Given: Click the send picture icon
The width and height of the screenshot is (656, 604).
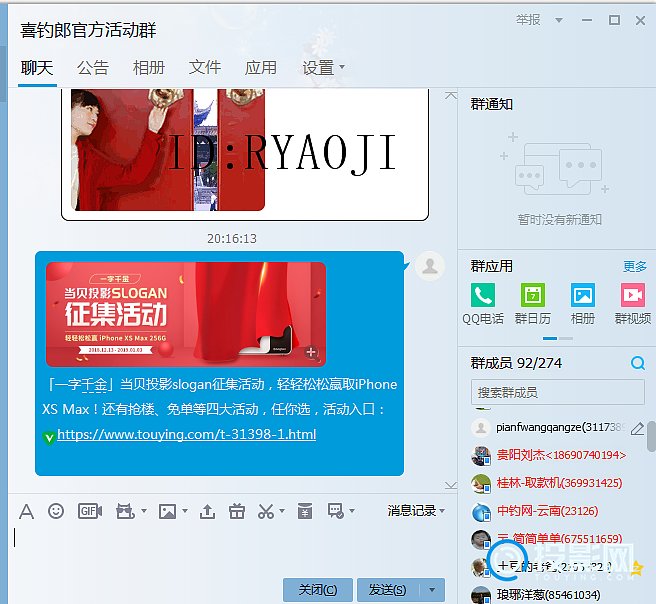Looking at the screenshot, I should pyautogui.click(x=167, y=511).
